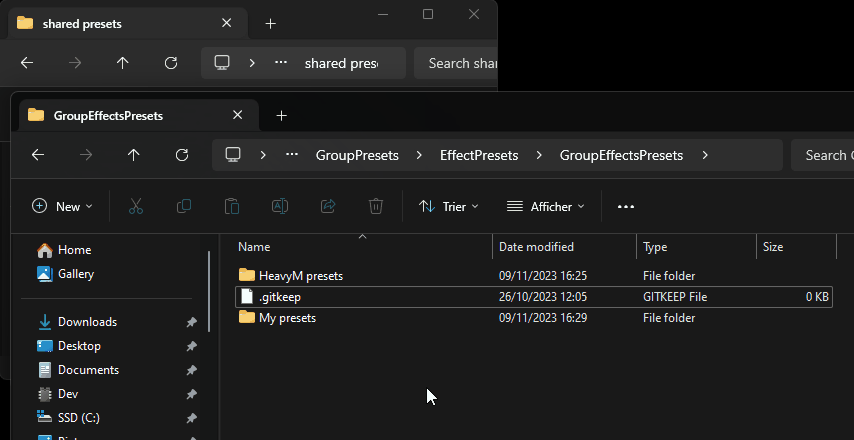
Task: Click GroupPresets breadcrumb segment
Action: 357,155
